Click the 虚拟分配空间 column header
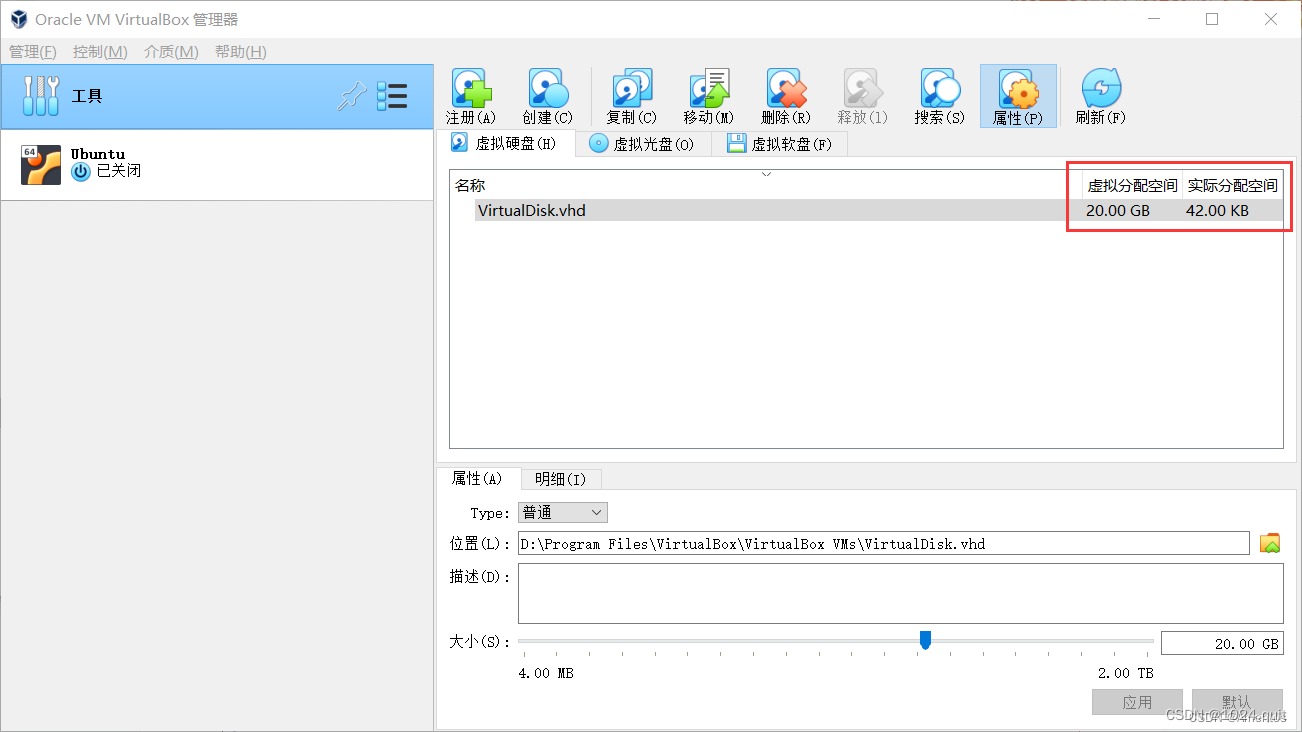Image resolution: width=1302 pixels, height=732 pixels. 1133,185
